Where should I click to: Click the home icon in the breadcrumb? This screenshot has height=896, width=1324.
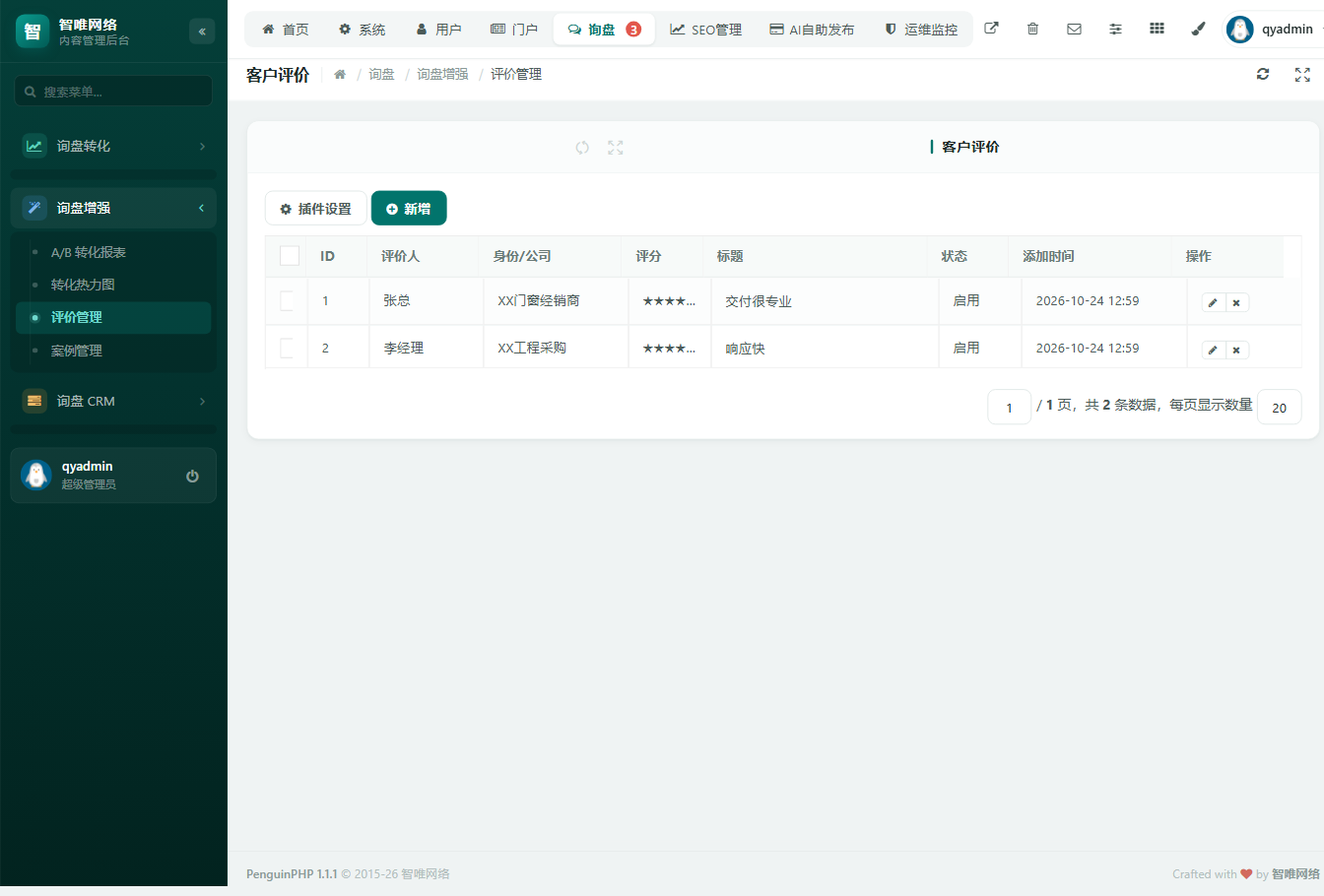pos(340,74)
